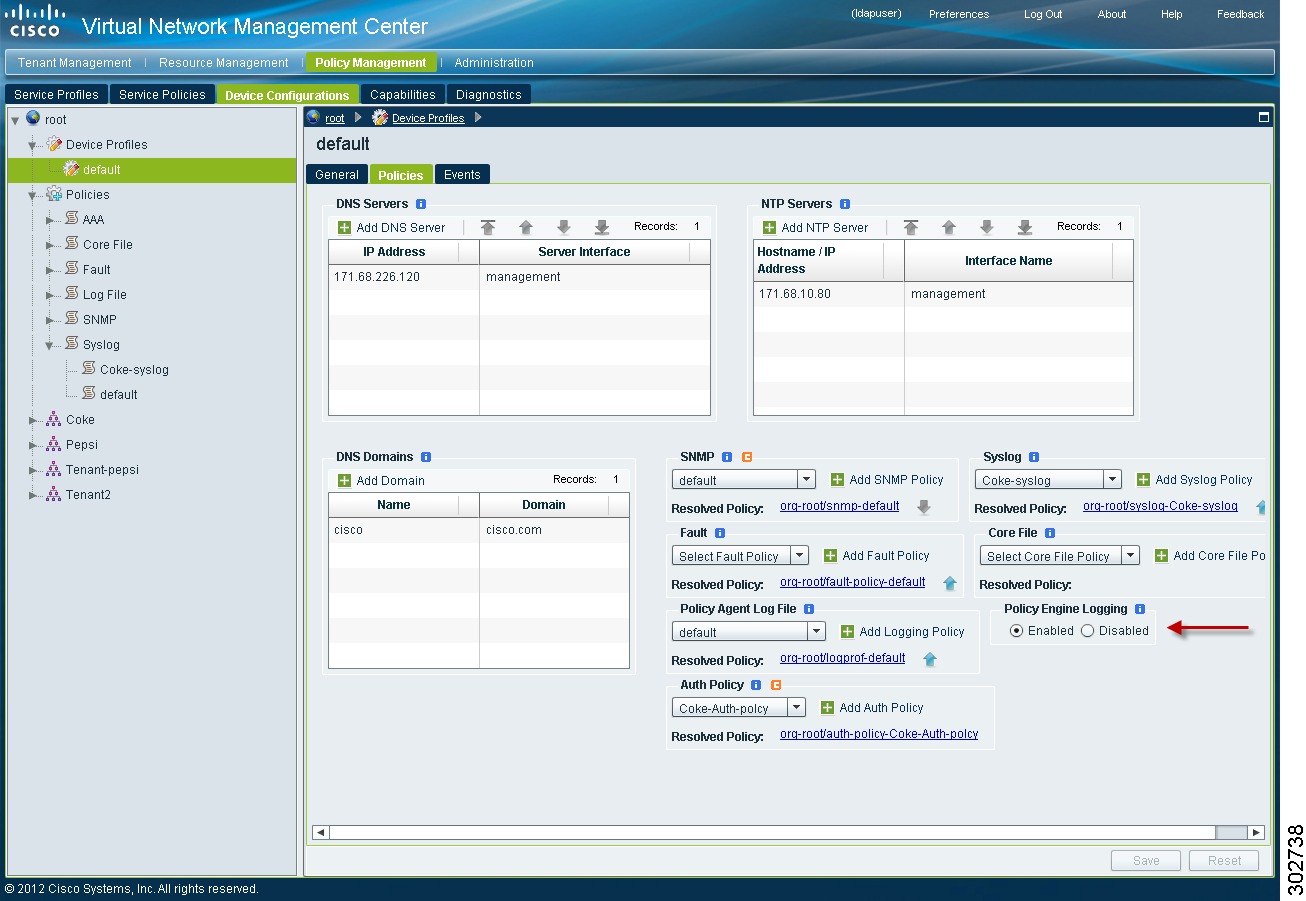The width and height of the screenshot is (1306, 901).
Task: Click move-to-bottom arrow in DNS Servers toolbar
Action: [602, 227]
